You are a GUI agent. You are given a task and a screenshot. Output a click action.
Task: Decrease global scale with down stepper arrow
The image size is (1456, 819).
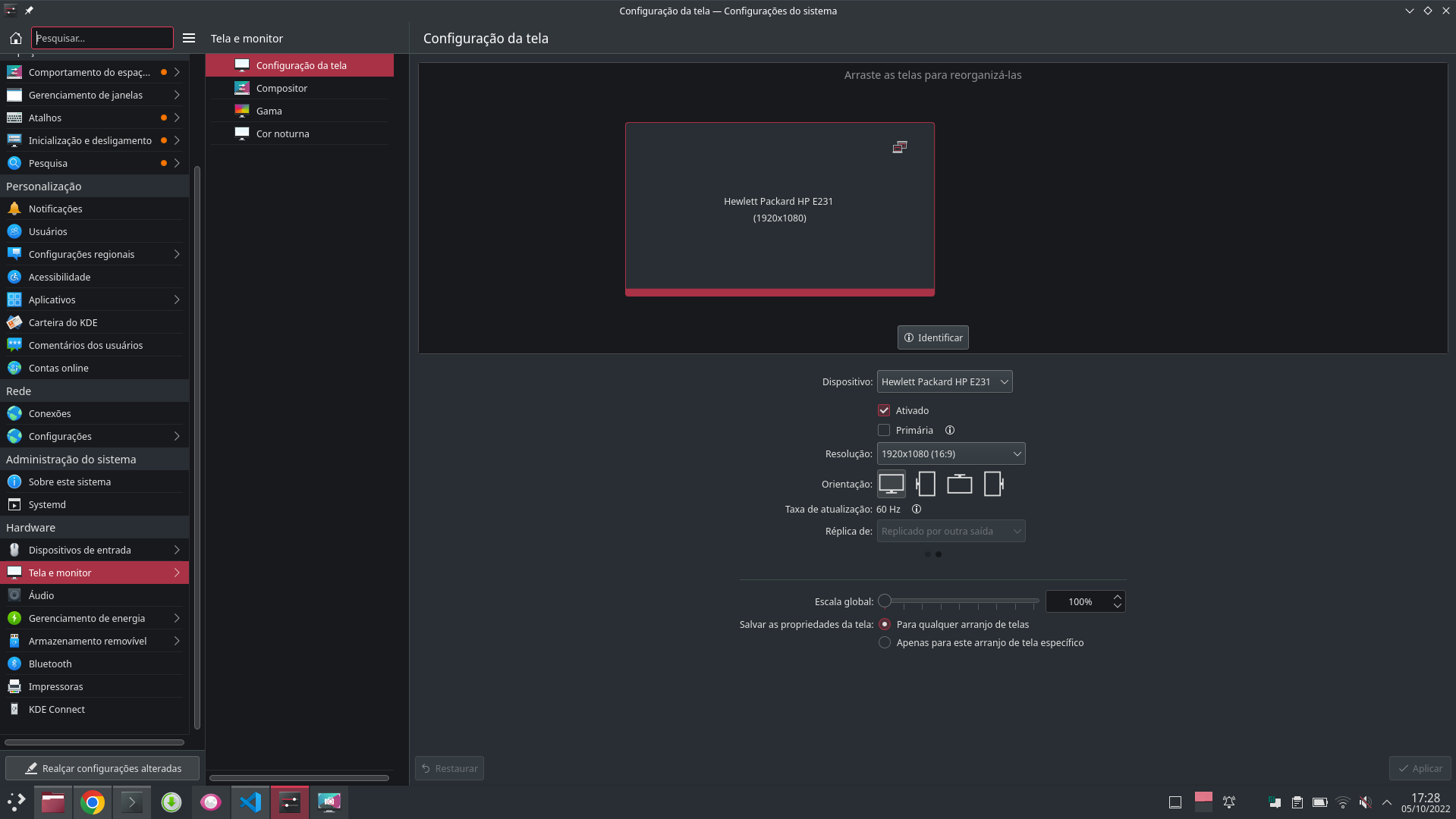pyautogui.click(x=1117, y=606)
